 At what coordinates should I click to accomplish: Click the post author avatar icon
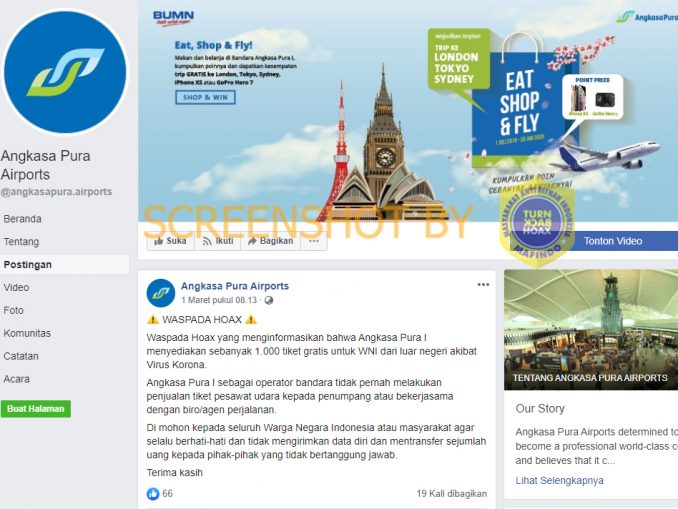tap(161, 293)
